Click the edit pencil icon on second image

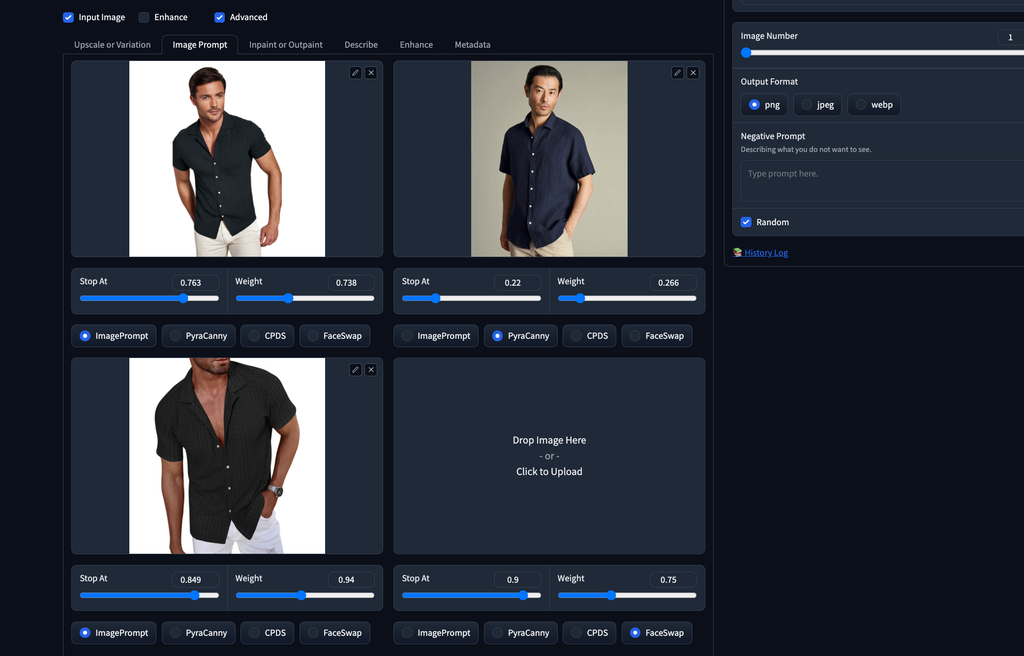click(677, 73)
